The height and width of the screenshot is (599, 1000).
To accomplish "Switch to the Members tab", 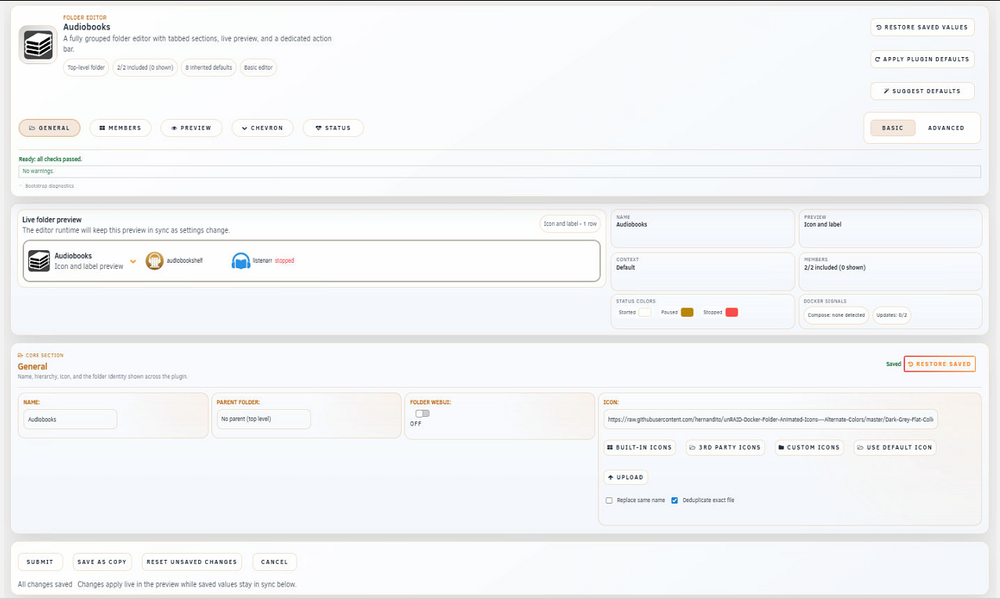I will point(120,128).
